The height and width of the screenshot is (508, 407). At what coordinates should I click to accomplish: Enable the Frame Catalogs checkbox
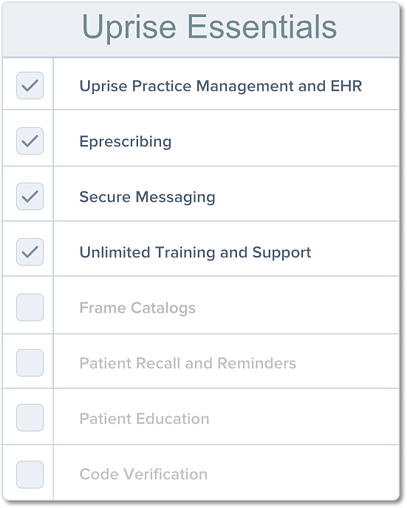[30, 307]
